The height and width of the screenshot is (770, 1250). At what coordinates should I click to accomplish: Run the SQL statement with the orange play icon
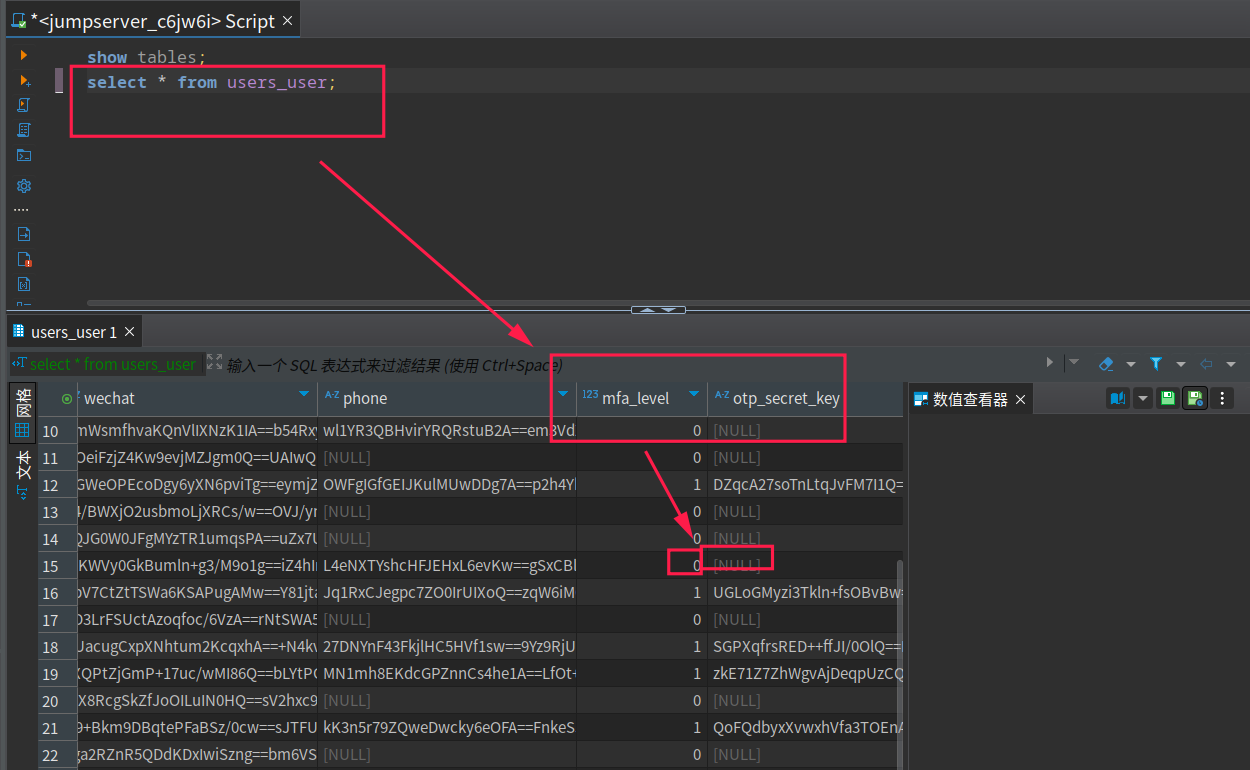coord(24,55)
